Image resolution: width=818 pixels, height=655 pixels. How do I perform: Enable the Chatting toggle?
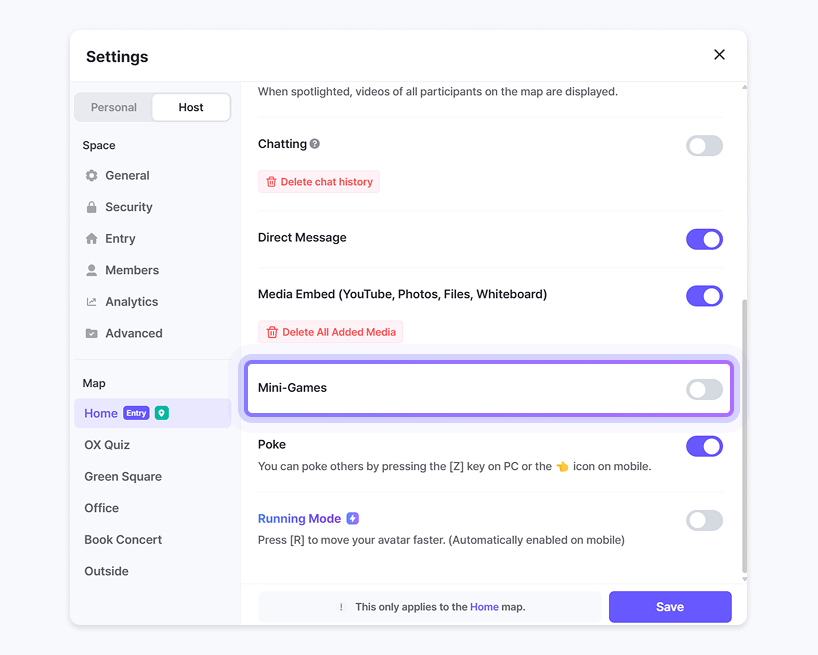point(704,146)
